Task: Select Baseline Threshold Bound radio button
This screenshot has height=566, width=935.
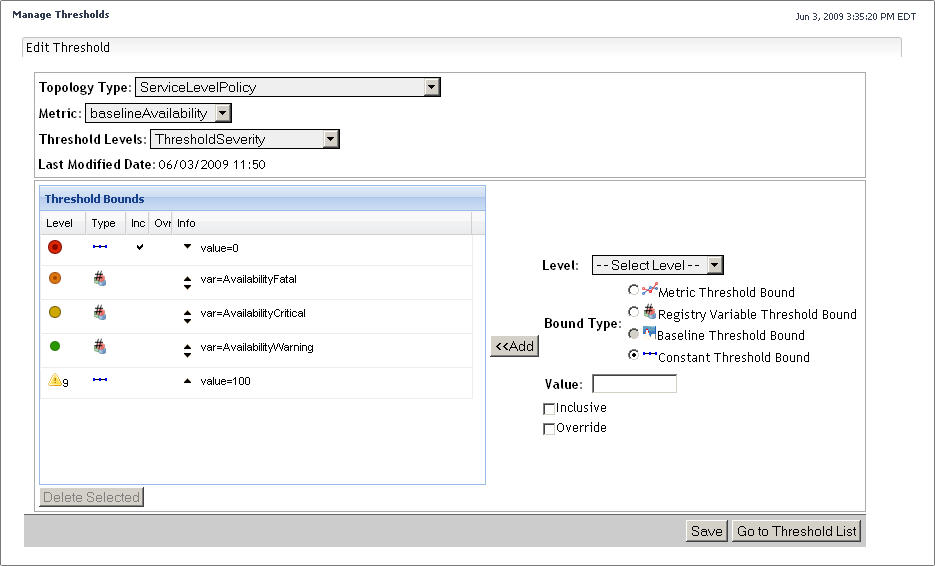Action: [x=633, y=333]
